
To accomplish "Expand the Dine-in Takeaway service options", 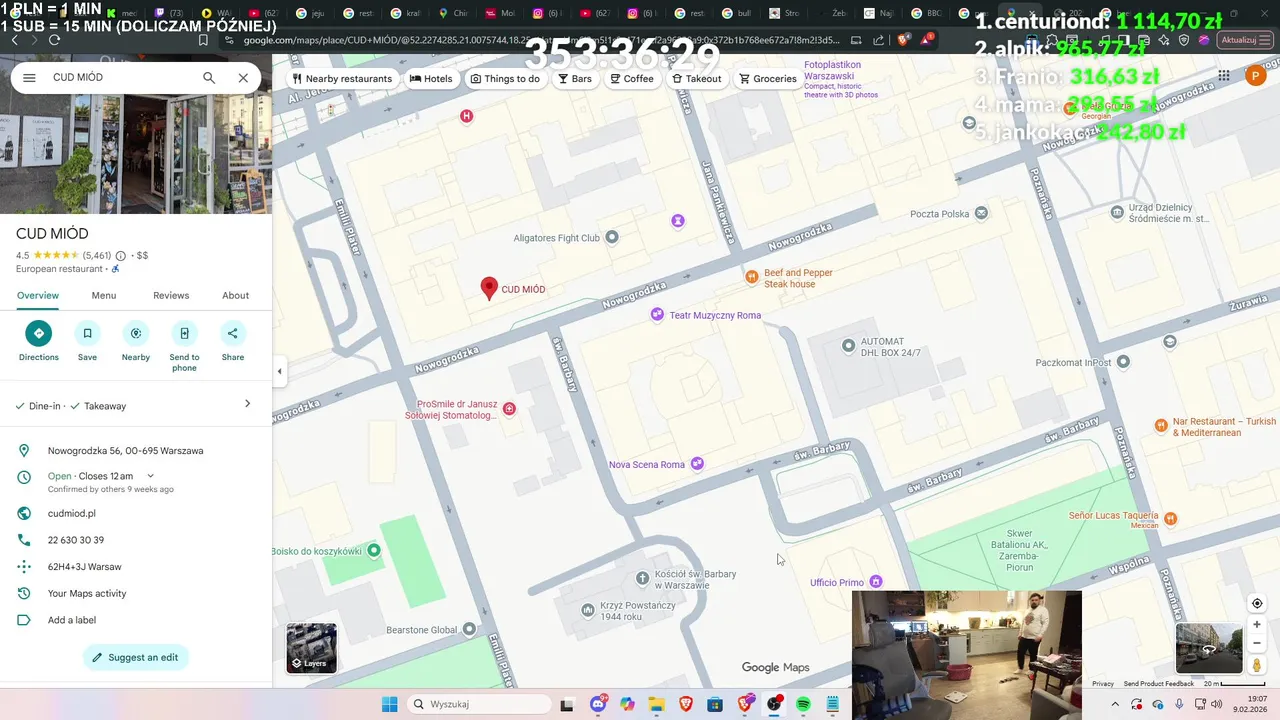I will point(136,405).
